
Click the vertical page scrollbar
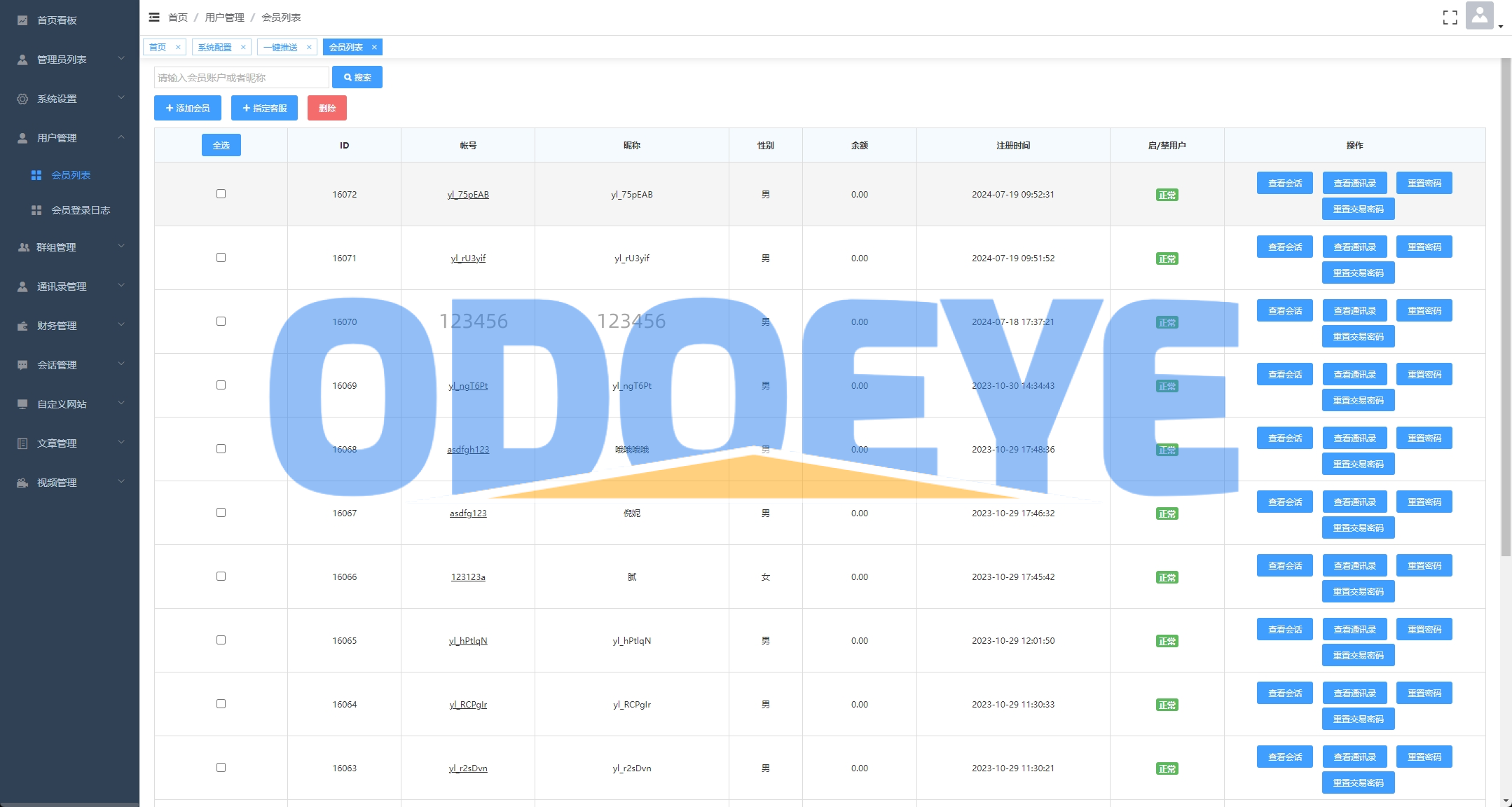click(1506, 308)
